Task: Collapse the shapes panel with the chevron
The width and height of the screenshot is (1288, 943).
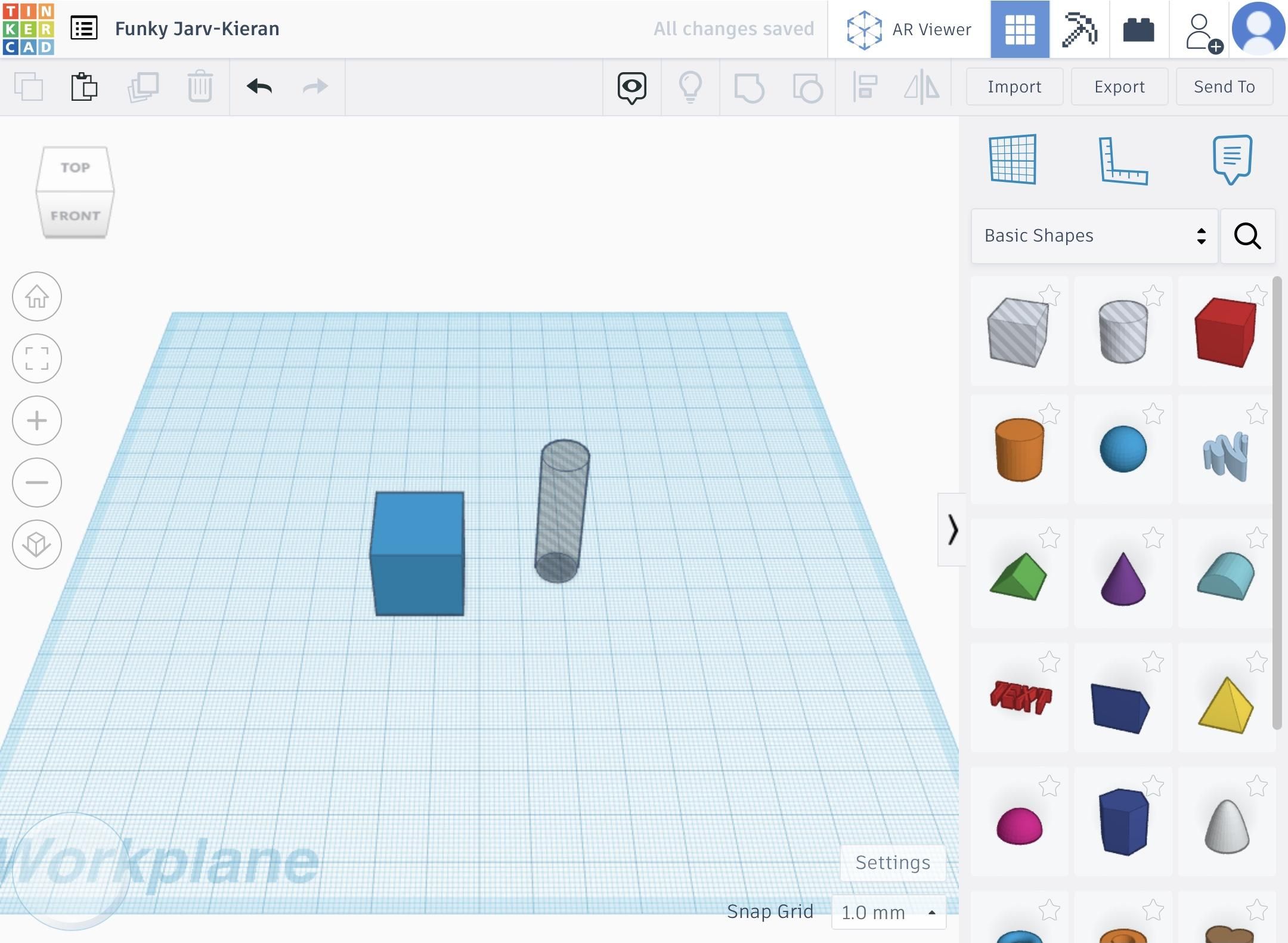Action: coord(952,531)
